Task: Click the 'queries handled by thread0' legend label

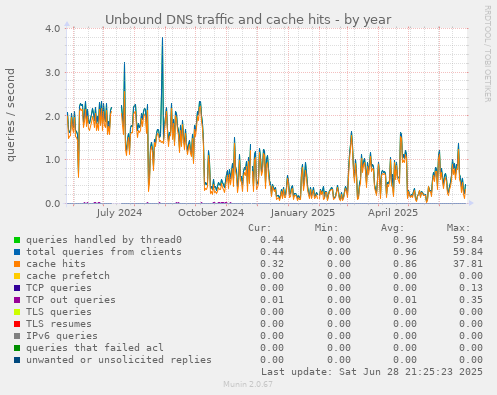Action: [x=104, y=240]
